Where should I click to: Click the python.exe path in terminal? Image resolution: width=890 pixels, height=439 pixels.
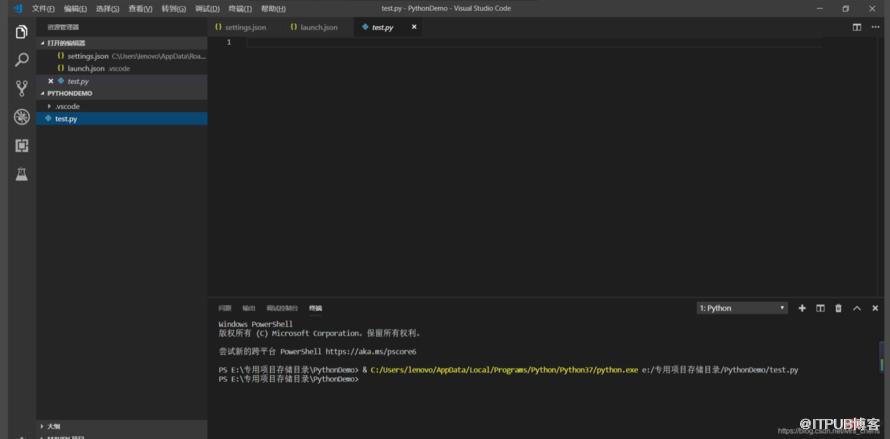[504, 370]
